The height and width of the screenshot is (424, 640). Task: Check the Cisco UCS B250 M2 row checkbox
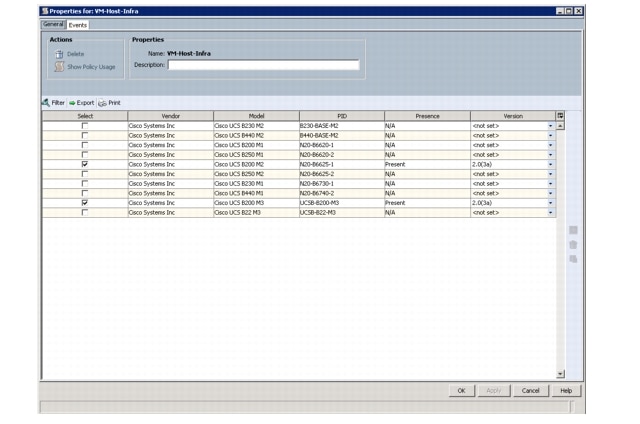85,174
